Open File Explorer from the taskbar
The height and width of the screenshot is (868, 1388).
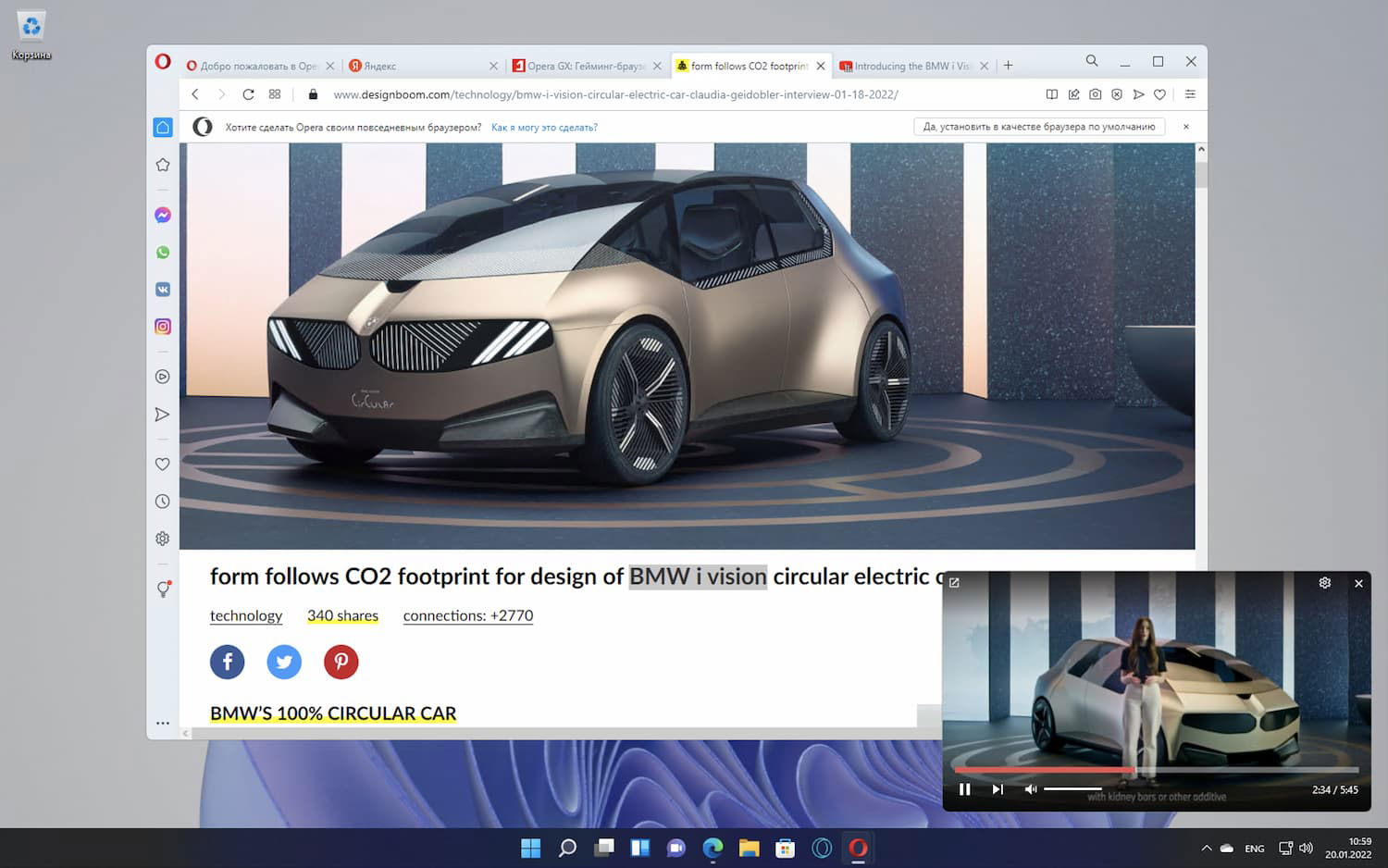click(749, 848)
